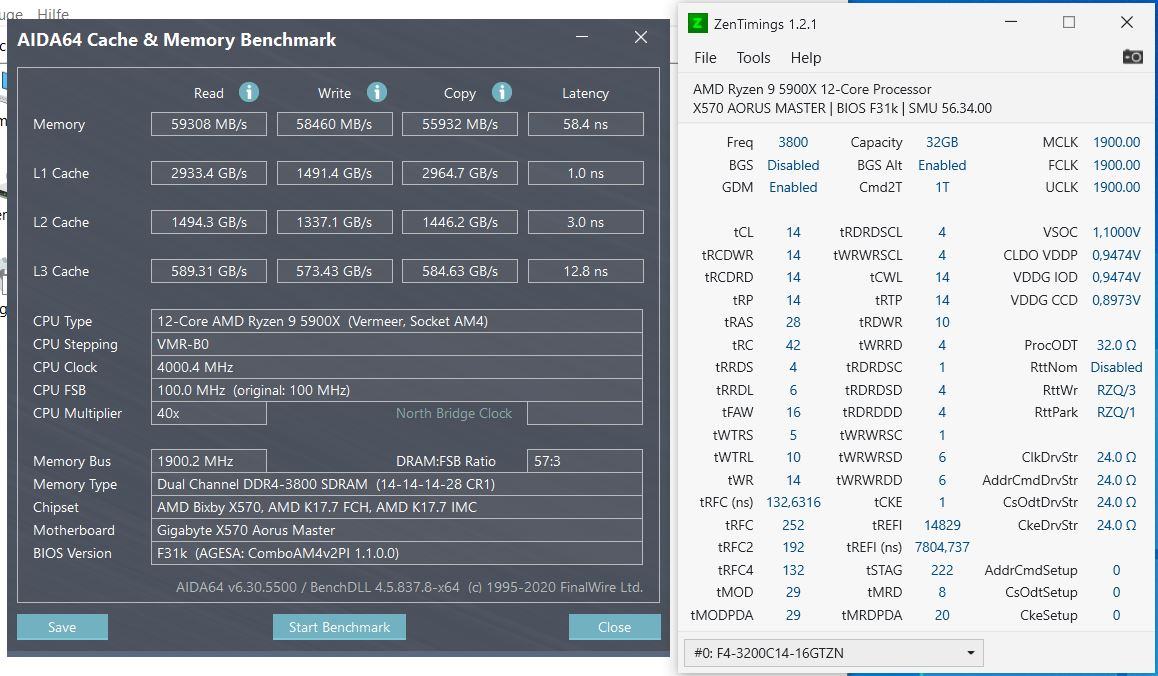Click Memory Type field Dual Channel DDR4-3800
The image size is (1158, 676).
click(397, 485)
